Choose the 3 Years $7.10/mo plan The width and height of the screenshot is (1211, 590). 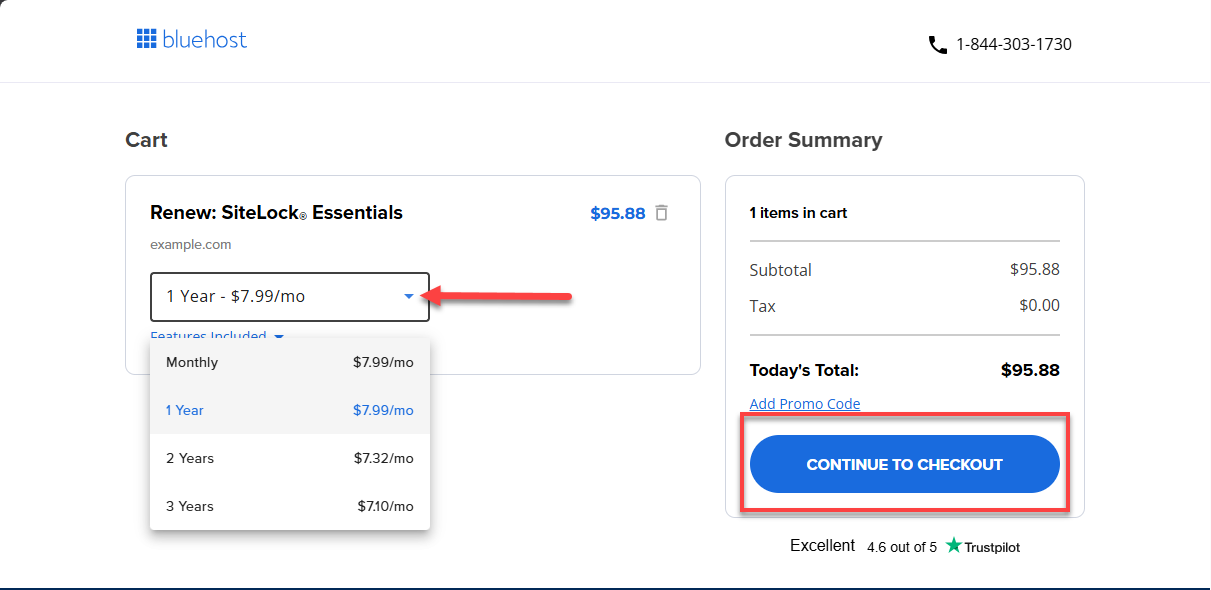(290, 506)
